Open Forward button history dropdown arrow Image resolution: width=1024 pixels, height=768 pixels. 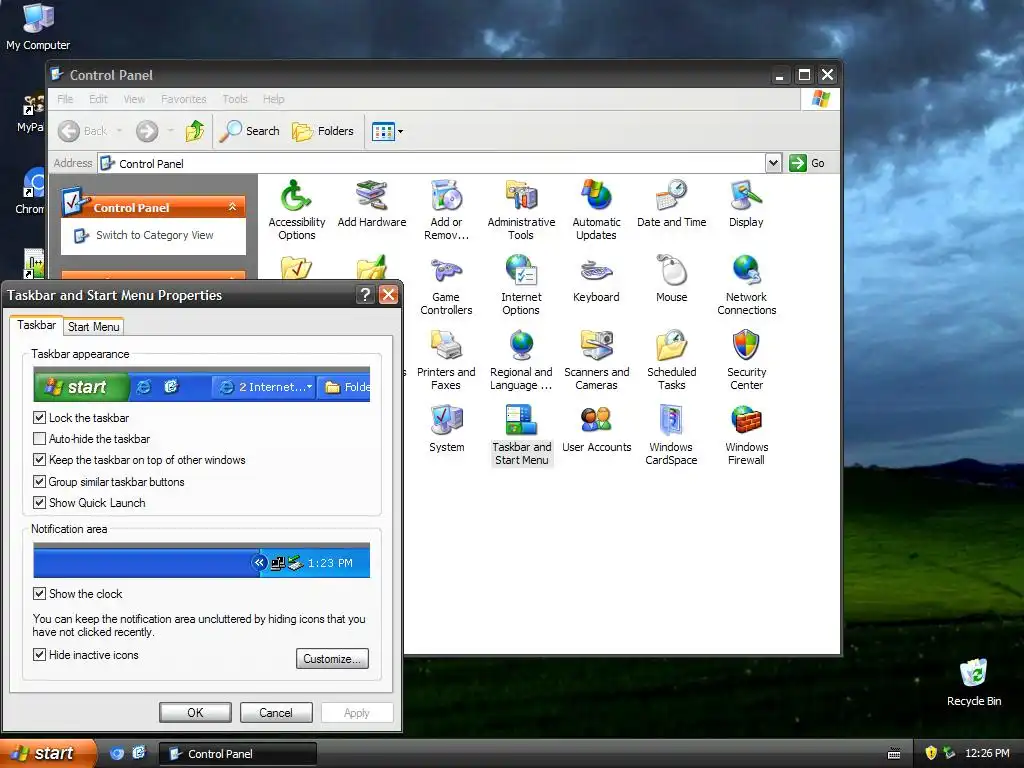tap(171, 131)
